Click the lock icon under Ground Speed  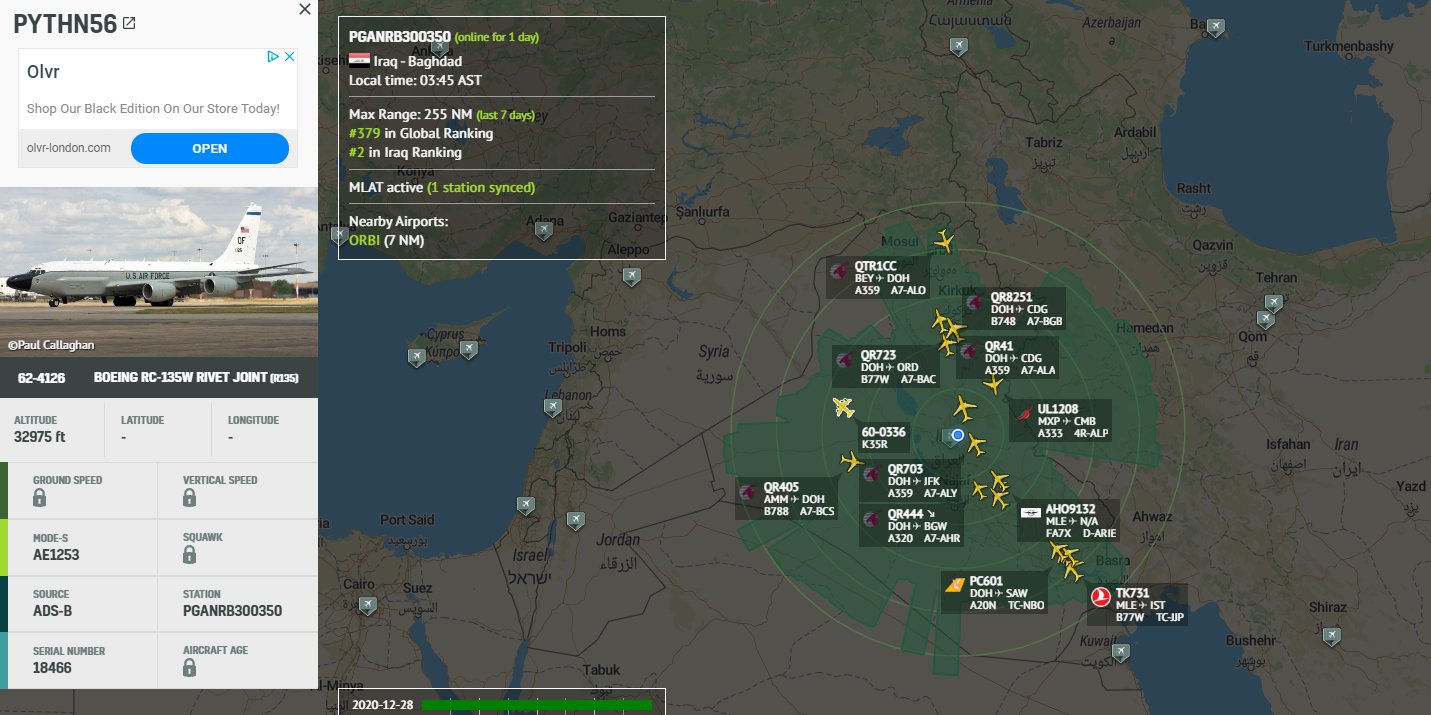click(x=40, y=497)
